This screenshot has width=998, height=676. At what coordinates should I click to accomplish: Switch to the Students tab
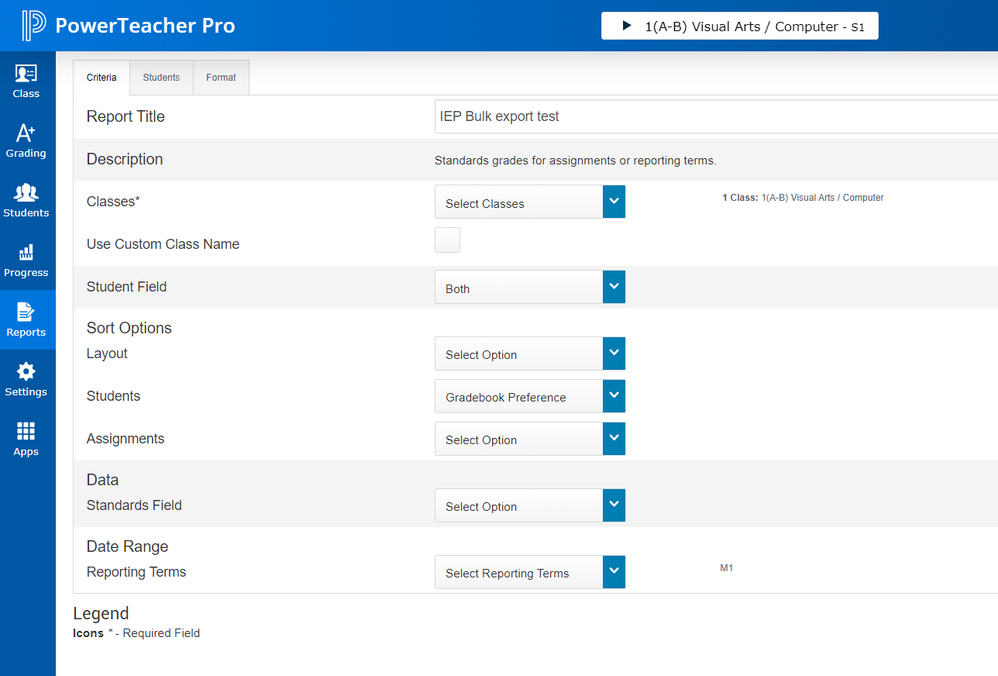point(161,78)
